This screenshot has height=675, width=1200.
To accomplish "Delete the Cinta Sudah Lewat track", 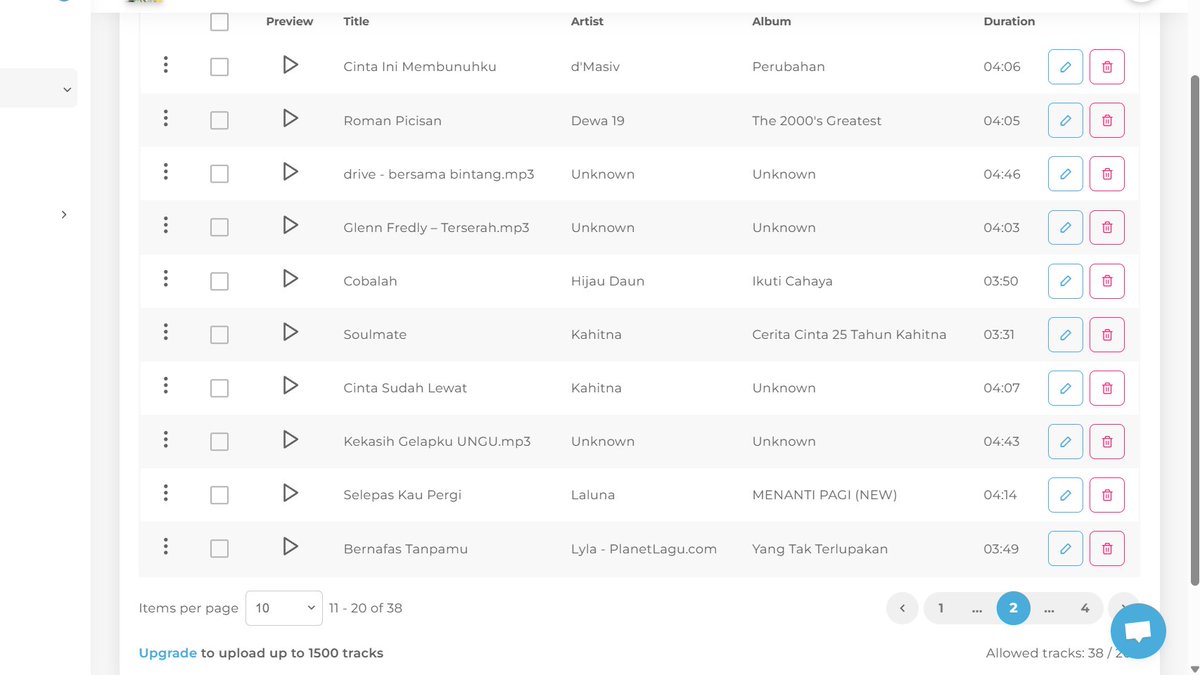I will pyautogui.click(x=1107, y=388).
